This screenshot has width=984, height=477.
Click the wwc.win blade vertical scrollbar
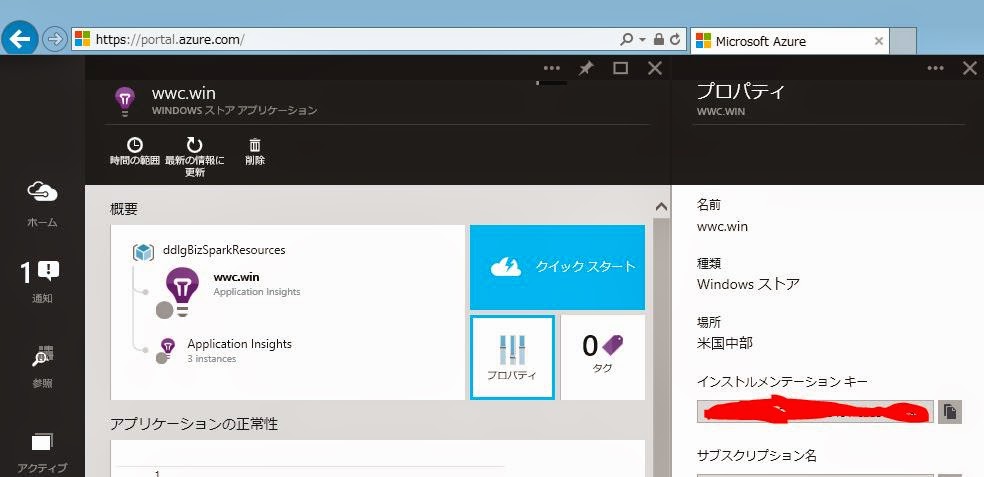point(661,346)
